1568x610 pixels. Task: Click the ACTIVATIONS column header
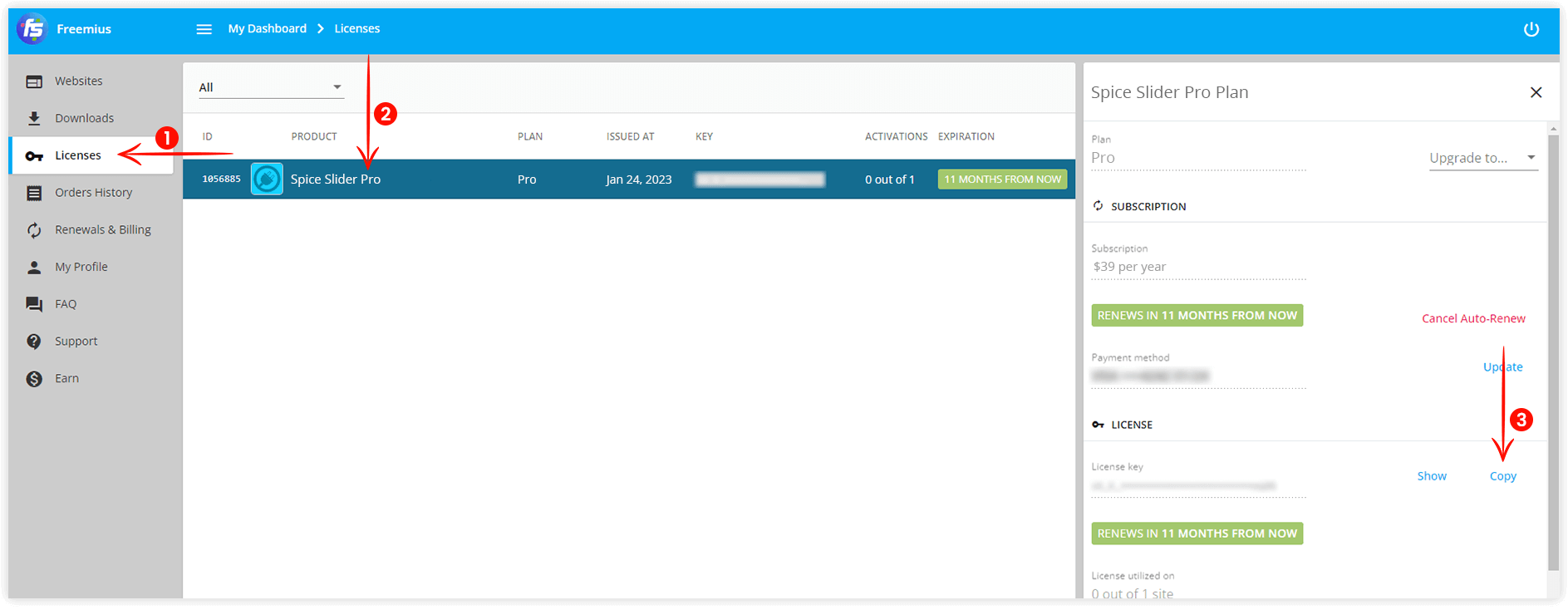pyautogui.click(x=896, y=136)
